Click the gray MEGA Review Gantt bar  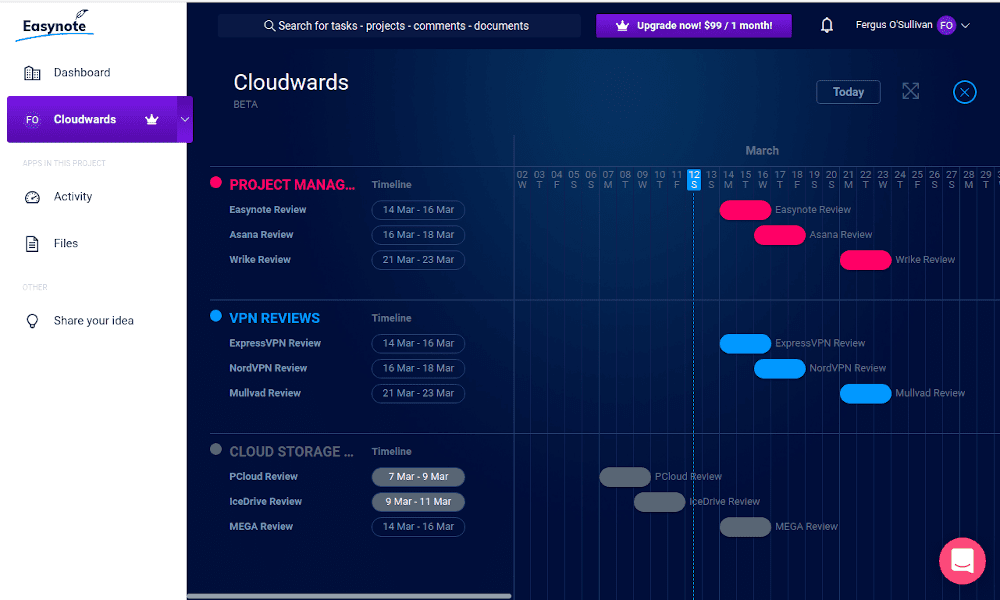coord(746,526)
